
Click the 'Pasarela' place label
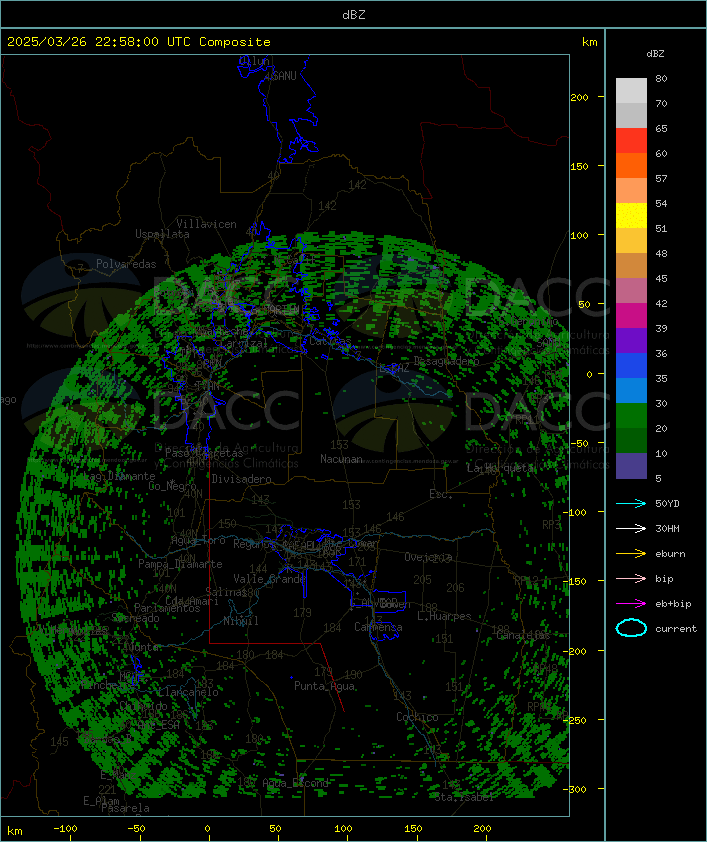(x=126, y=808)
